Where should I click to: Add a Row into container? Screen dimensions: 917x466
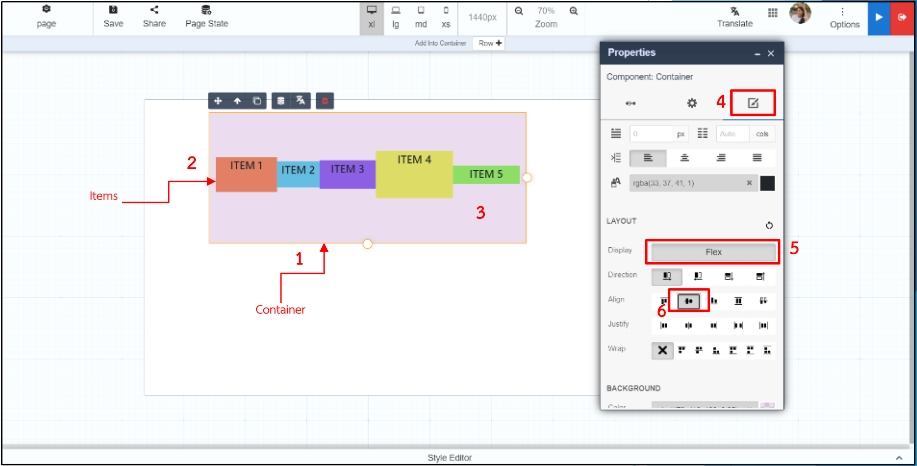tap(488, 43)
